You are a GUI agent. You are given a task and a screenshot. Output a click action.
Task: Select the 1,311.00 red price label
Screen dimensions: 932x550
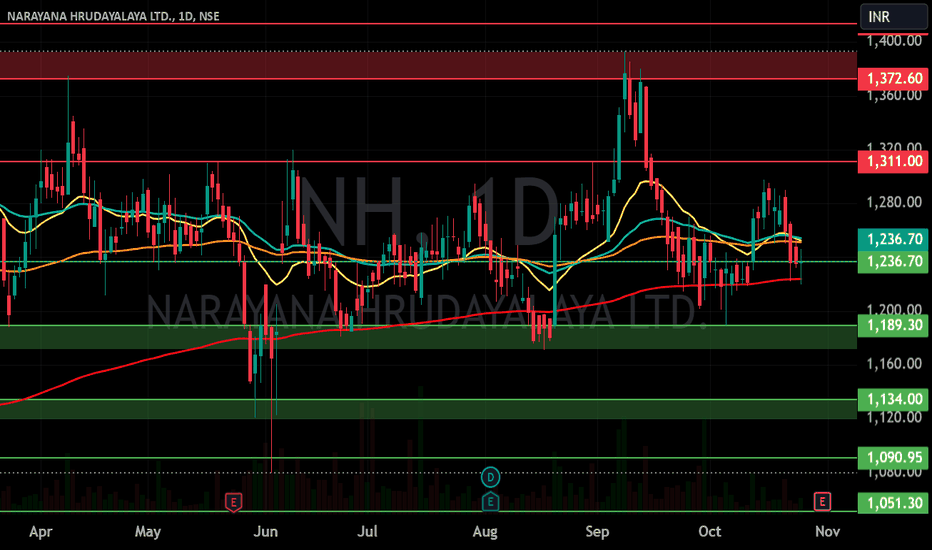(893, 161)
